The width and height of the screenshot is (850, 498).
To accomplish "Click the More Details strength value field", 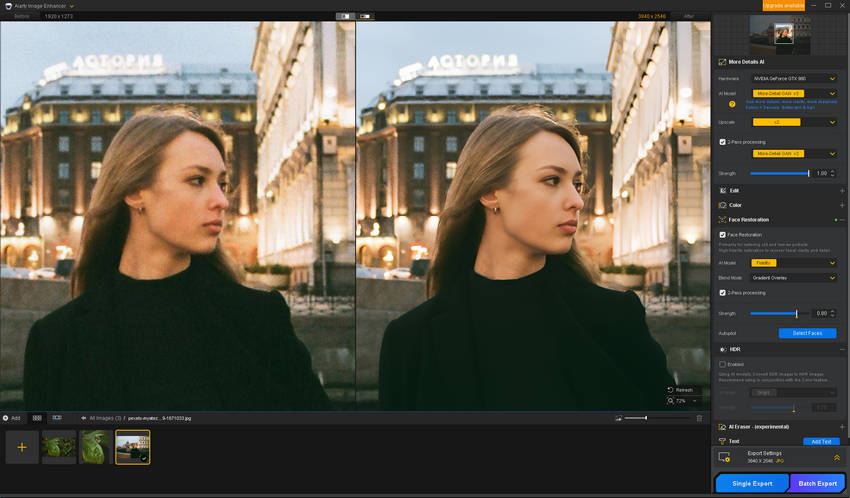I will pyautogui.click(x=822, y=173).
